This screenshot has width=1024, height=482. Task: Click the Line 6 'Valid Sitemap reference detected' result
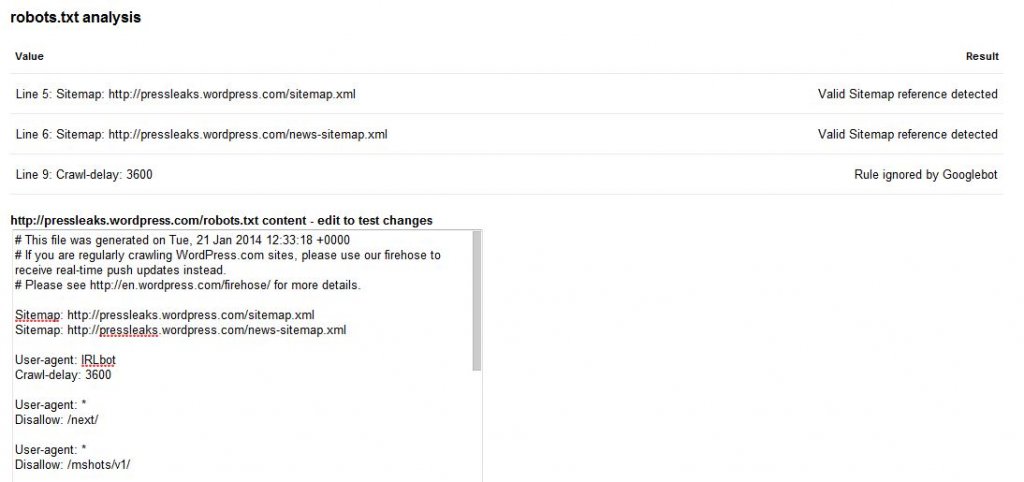coord(907,134)
